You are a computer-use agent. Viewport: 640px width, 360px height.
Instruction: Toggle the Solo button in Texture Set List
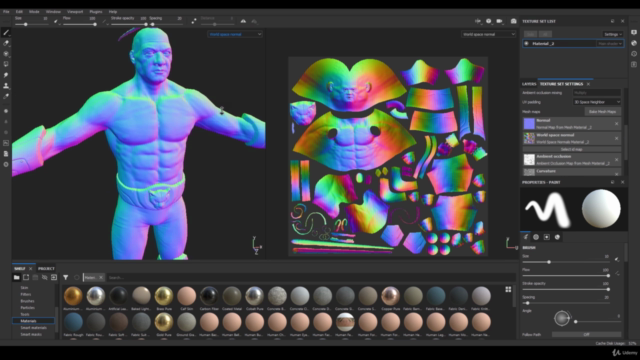tap(531, 34)
